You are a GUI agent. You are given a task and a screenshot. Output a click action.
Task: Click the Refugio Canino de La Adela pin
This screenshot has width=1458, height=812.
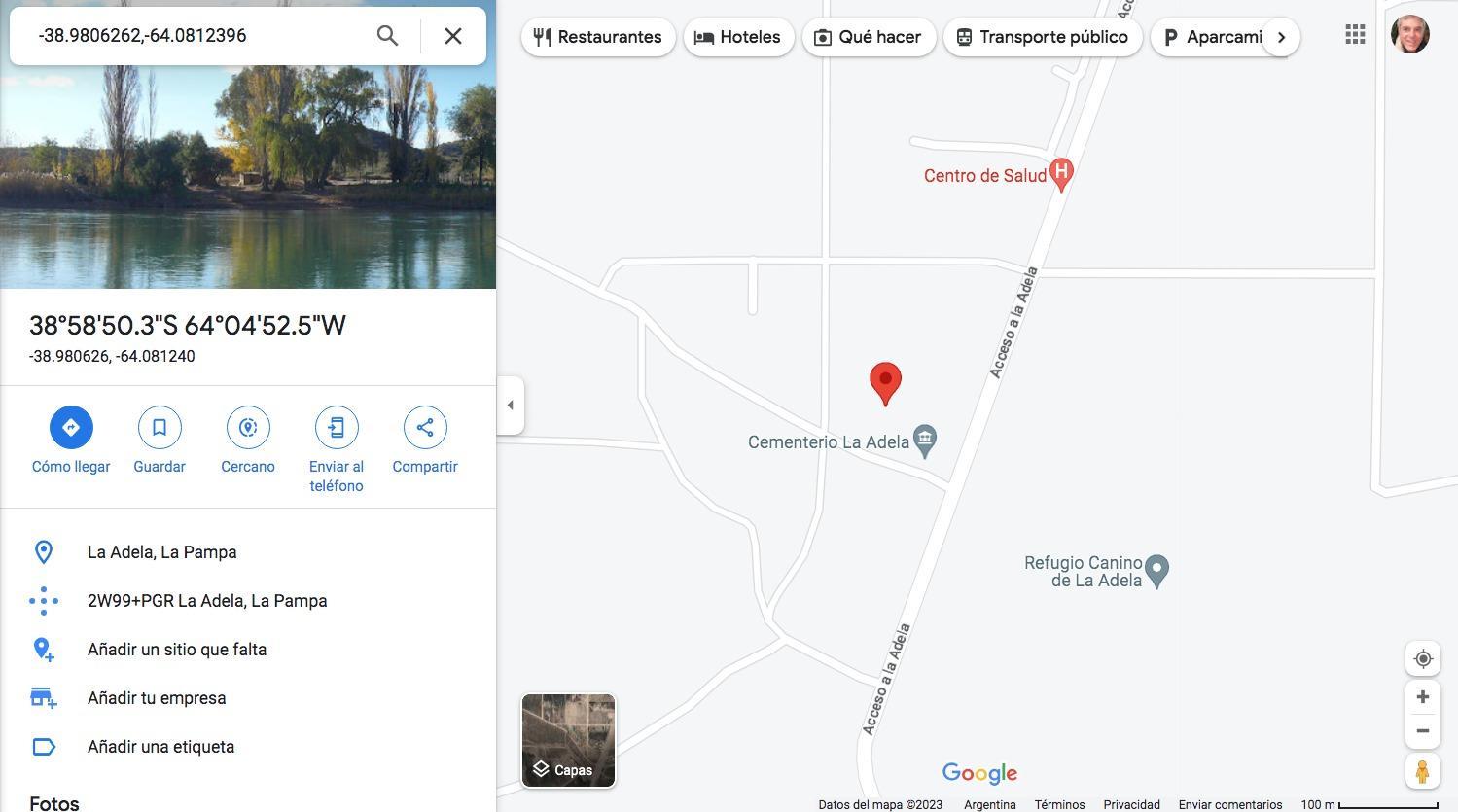(x=1156, y=571)
